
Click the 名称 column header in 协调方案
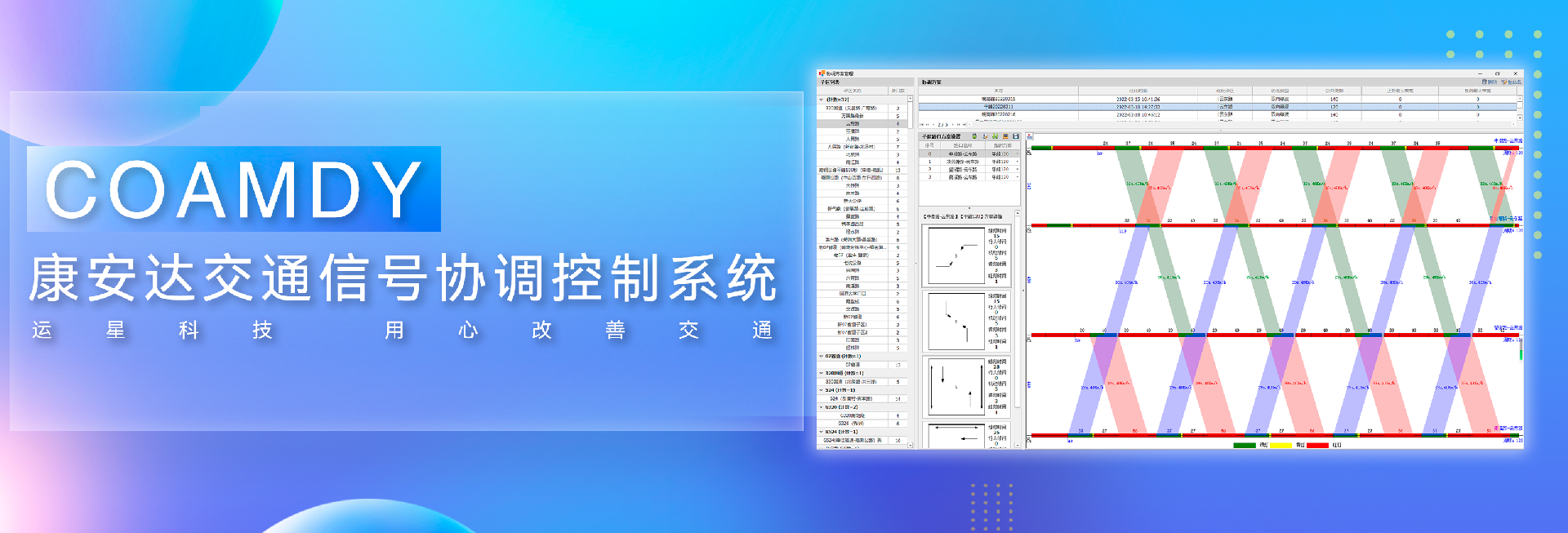click(998, 91)
